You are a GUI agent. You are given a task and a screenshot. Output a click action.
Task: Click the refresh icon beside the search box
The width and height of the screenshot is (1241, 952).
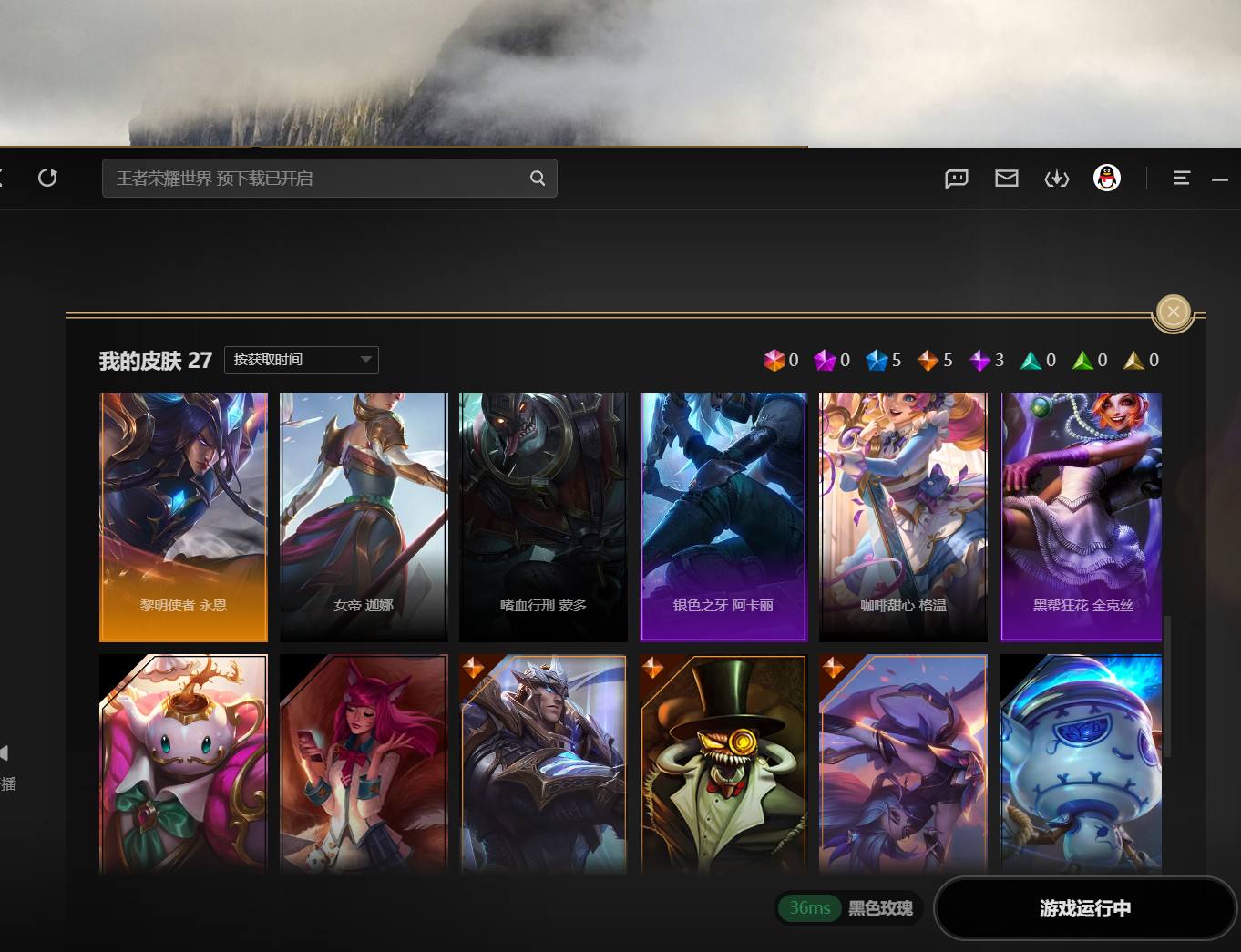click(x=47, y=178)
